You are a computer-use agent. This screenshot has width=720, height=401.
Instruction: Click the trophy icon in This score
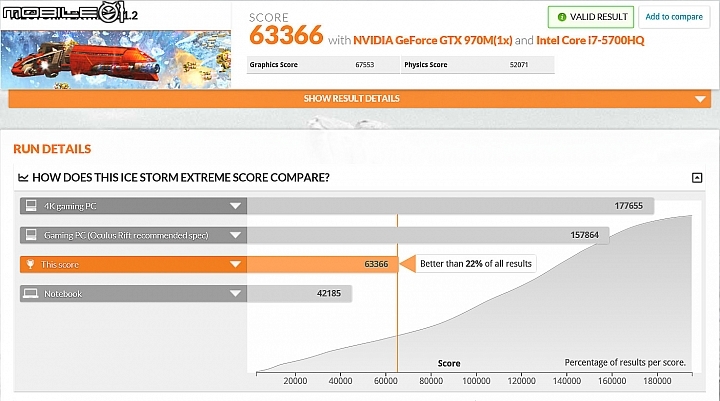[x=30, y=265]
